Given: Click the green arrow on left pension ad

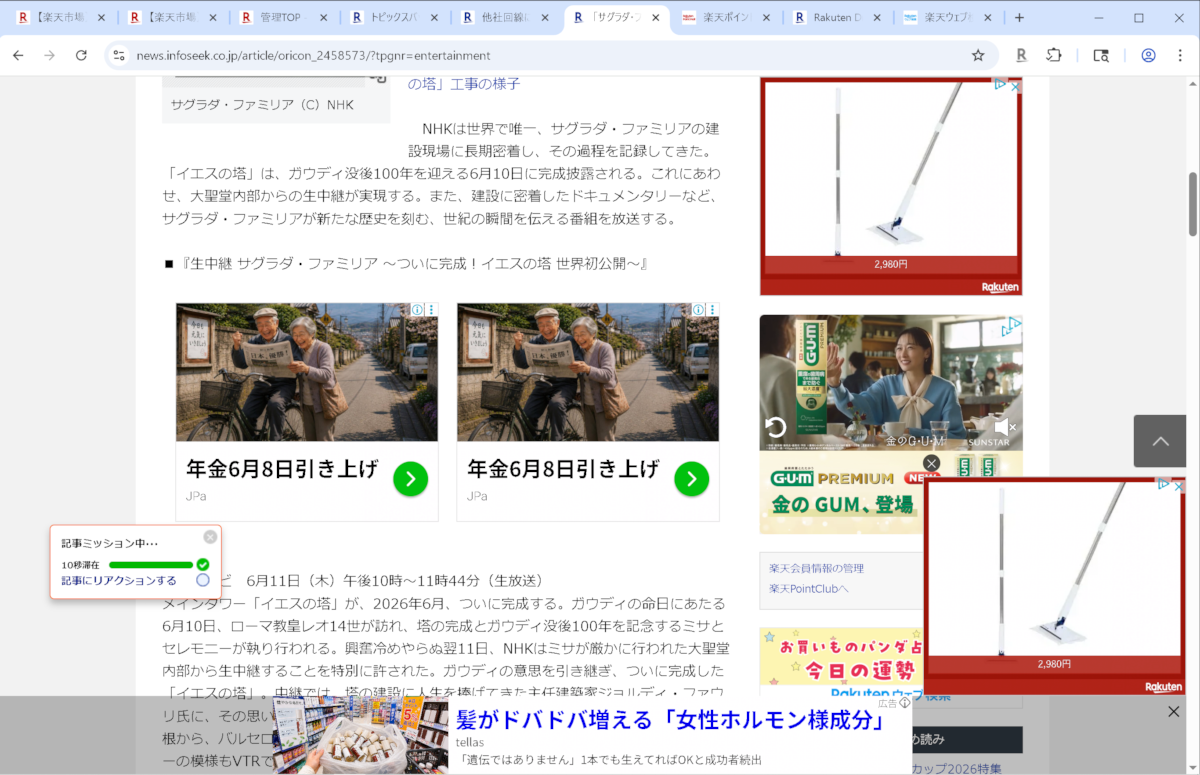Looking at the screenshot, I should tap(410, 479).
